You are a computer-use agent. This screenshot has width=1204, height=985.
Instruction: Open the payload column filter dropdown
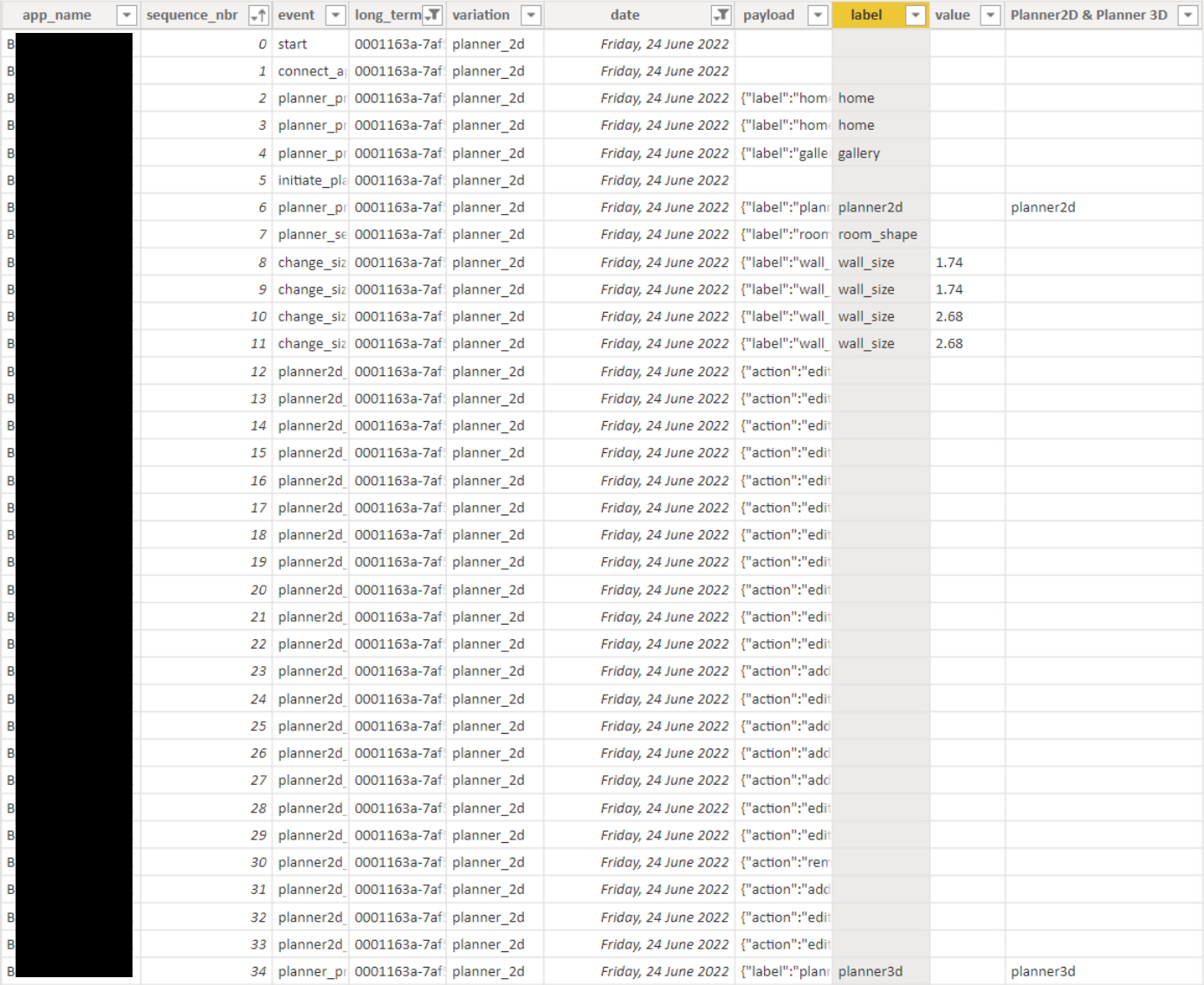(x=818, y=16)
